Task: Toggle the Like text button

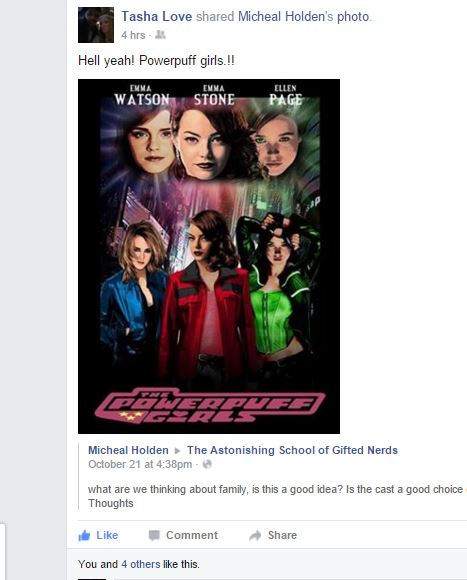Action: click(x=107, y=535)
